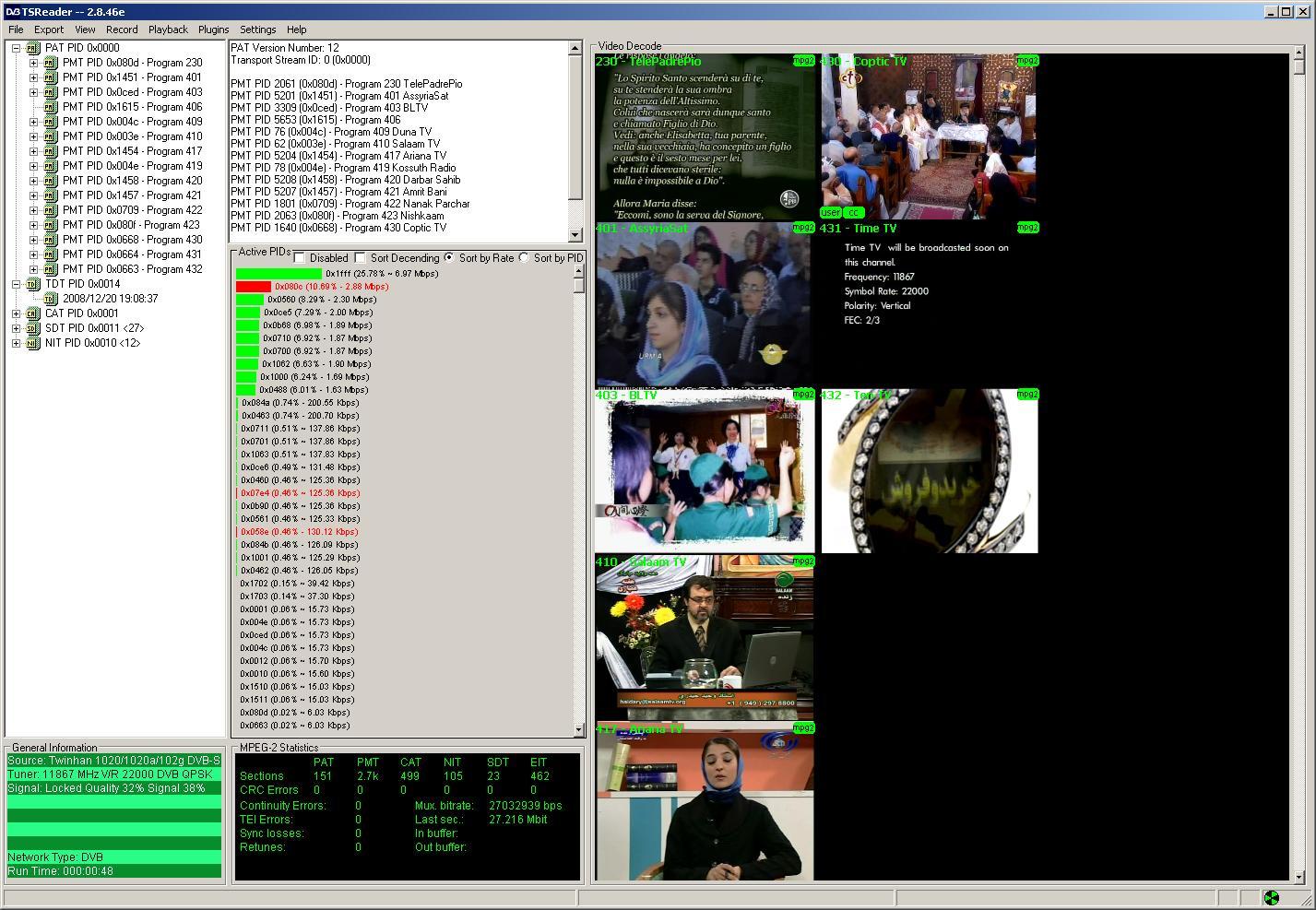Click the PMT icon beside Program 417

[50, 151]
